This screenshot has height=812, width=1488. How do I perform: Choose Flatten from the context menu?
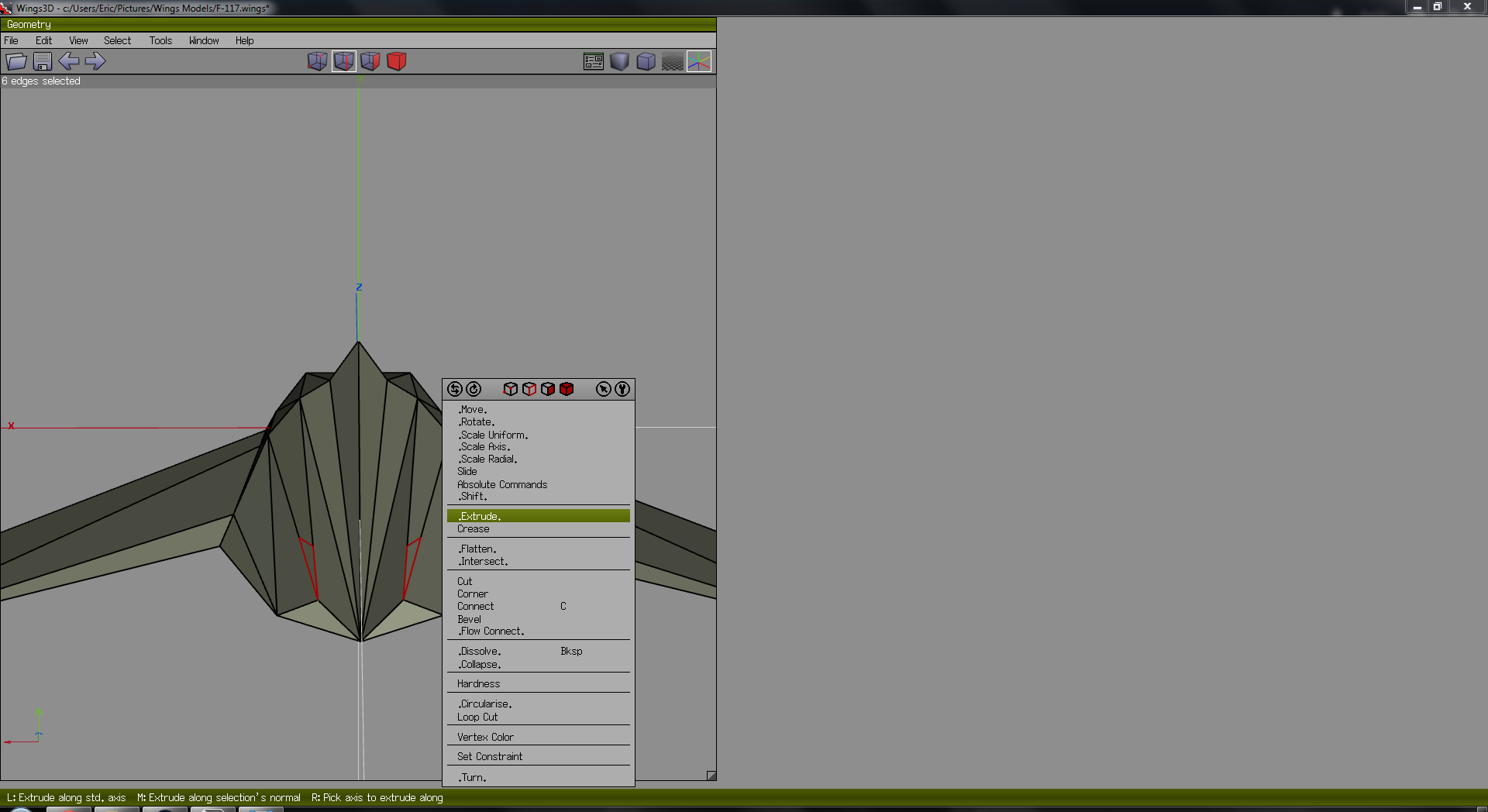coord(539,549)
